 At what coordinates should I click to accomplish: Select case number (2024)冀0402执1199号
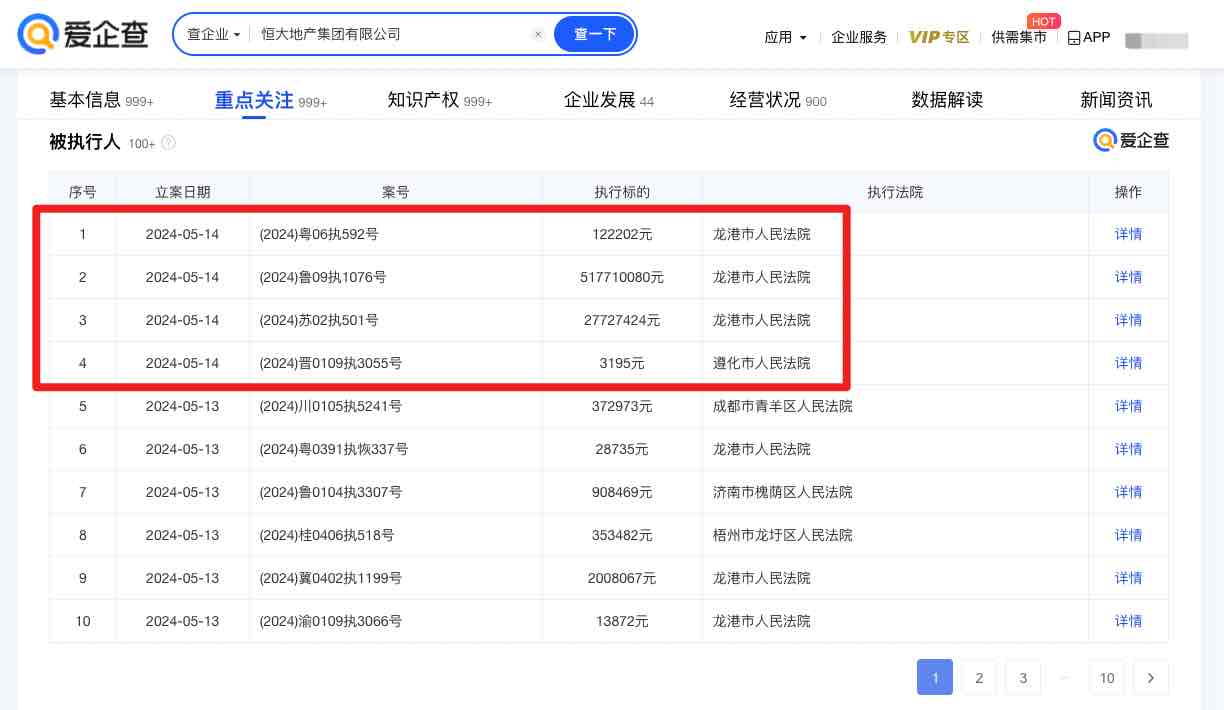point(331,578)
